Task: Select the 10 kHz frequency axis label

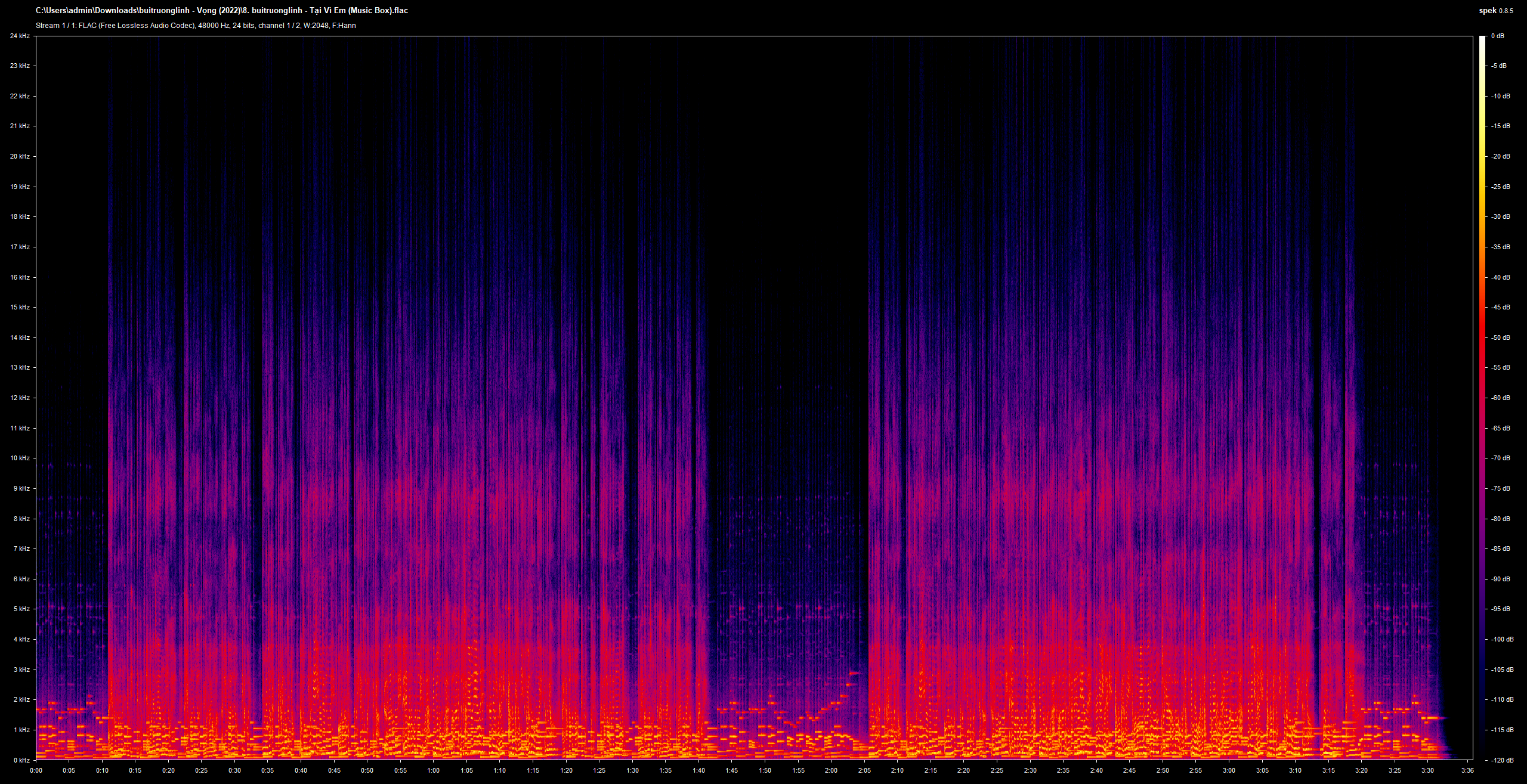Action: pos(20,458)
